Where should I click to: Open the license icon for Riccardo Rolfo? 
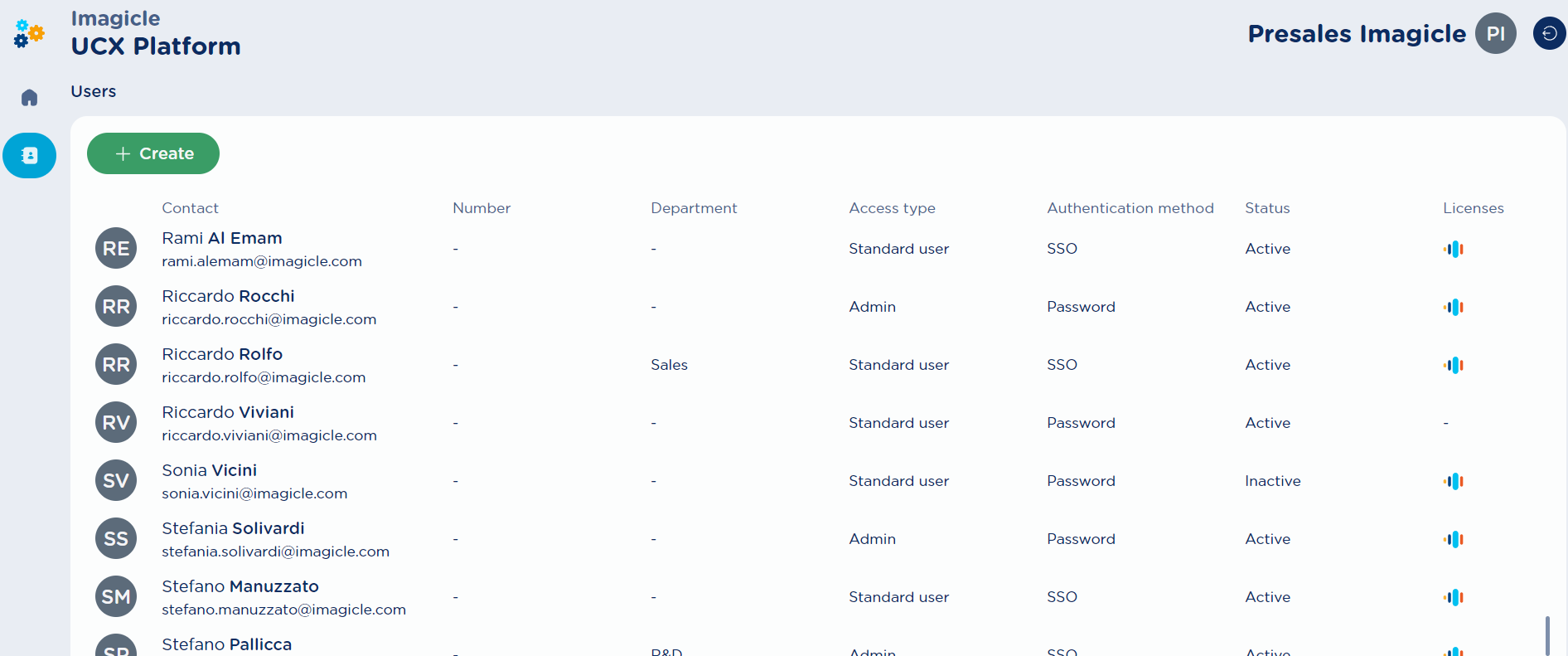(1454, 365)
